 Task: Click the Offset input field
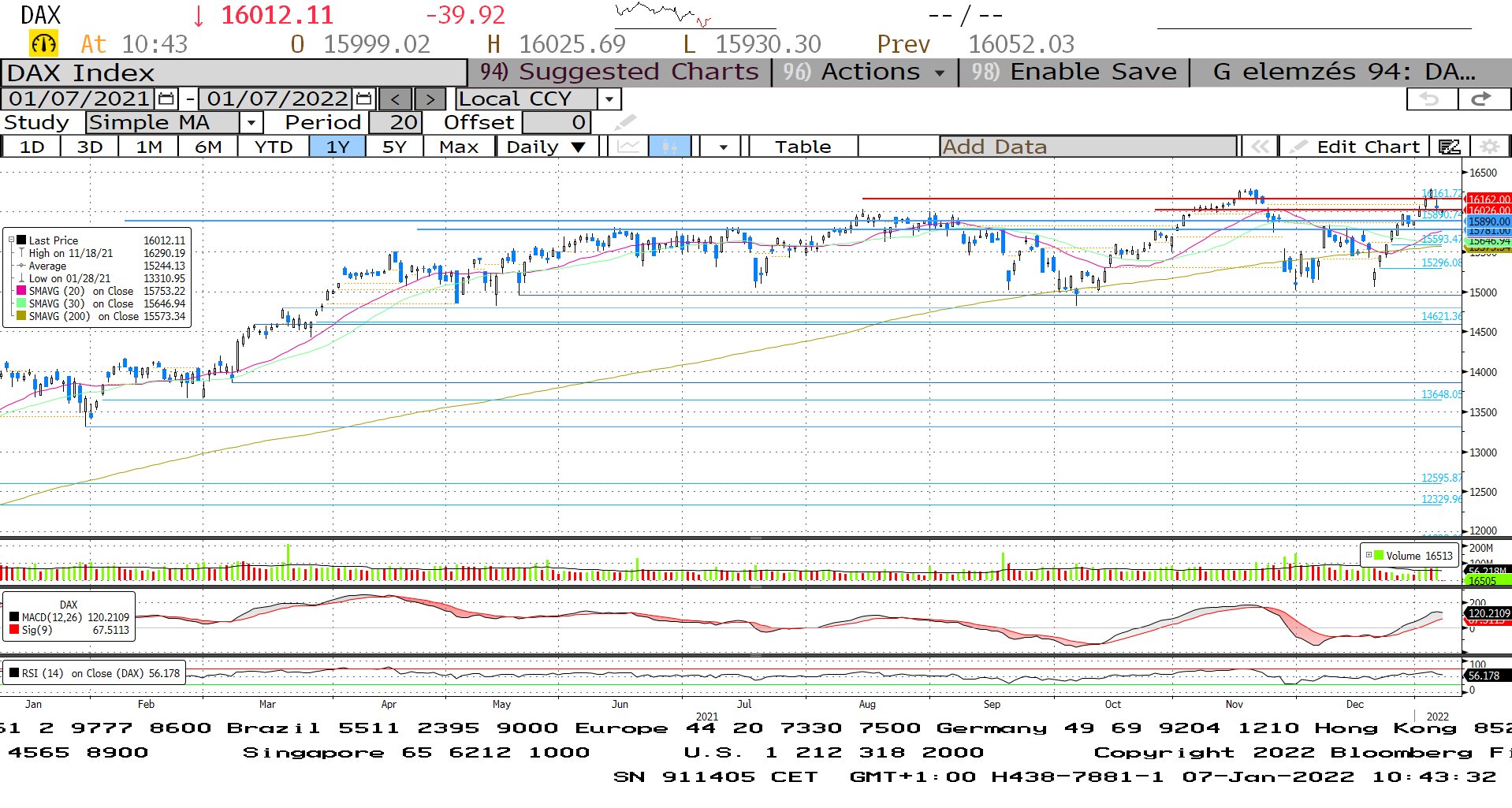(557, 122)
